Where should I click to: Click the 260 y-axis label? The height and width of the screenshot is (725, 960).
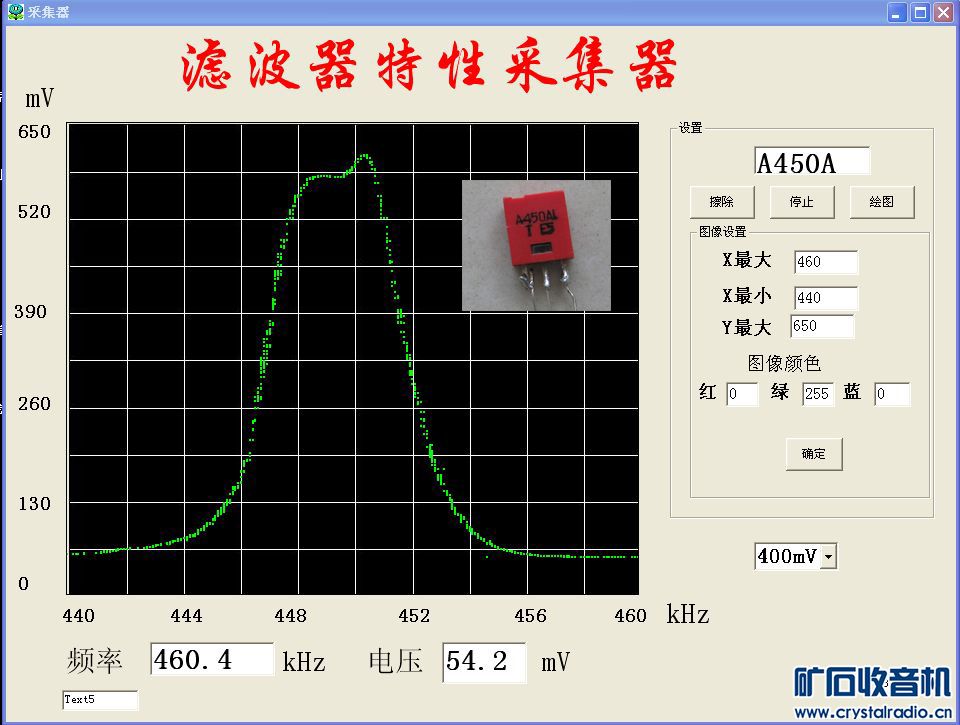[x=34, y=404]
